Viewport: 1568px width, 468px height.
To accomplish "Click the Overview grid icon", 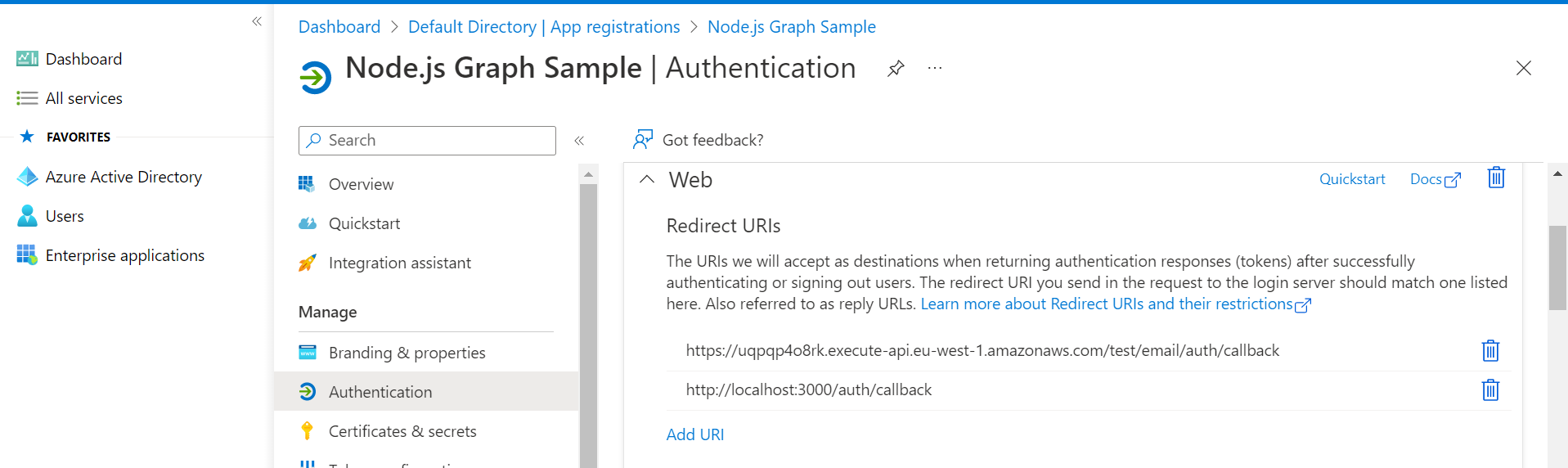I will click(x=307, y=184).
